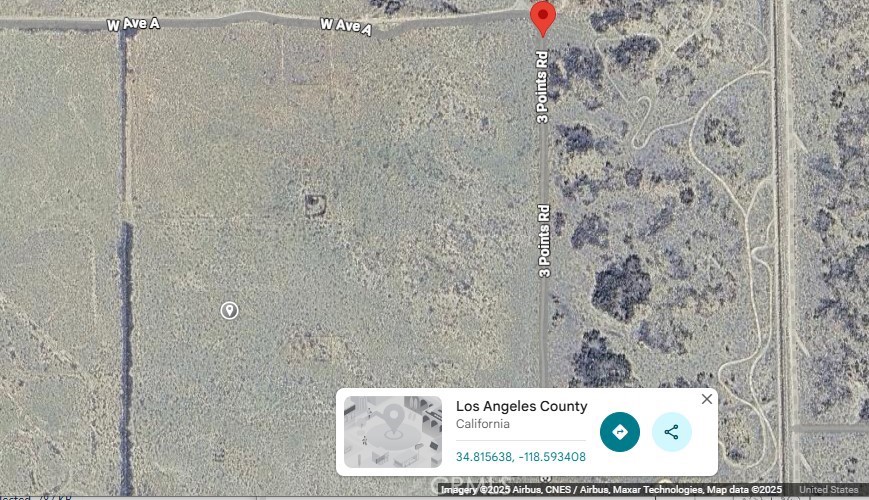Screen dimensions: 869x500
Task: Close the Los Angeles County info card
Action: click(x=707, y=399)
